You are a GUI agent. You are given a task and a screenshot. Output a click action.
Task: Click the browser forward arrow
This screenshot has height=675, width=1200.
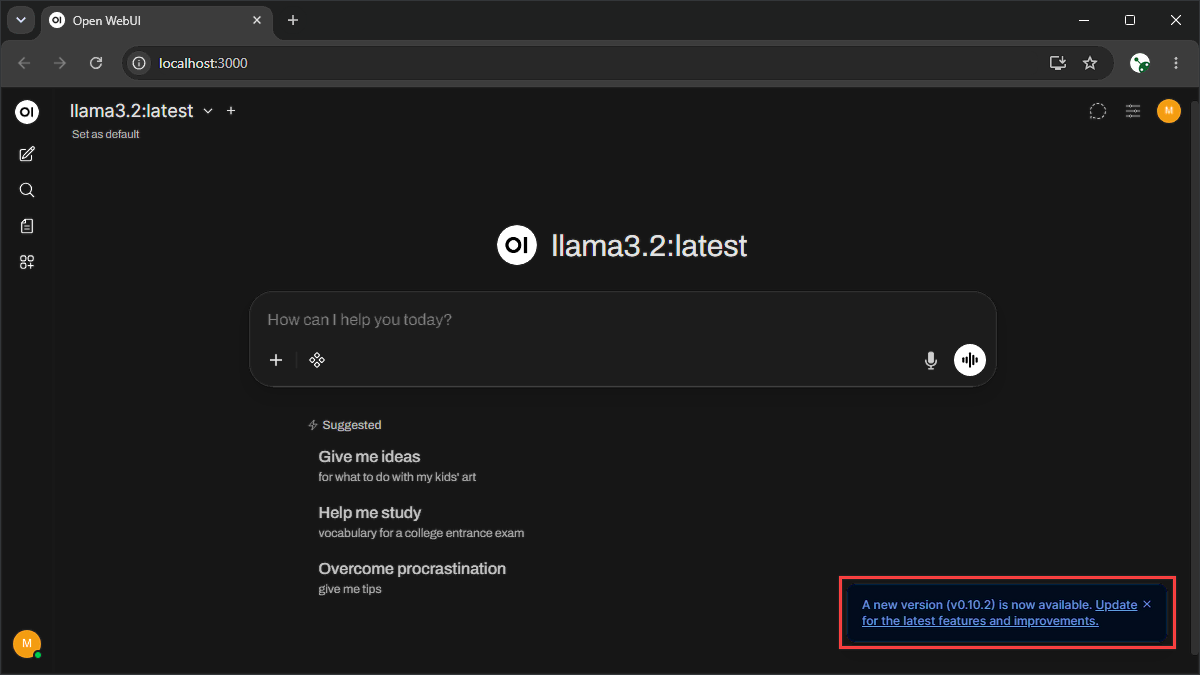(x=60, y=63)
